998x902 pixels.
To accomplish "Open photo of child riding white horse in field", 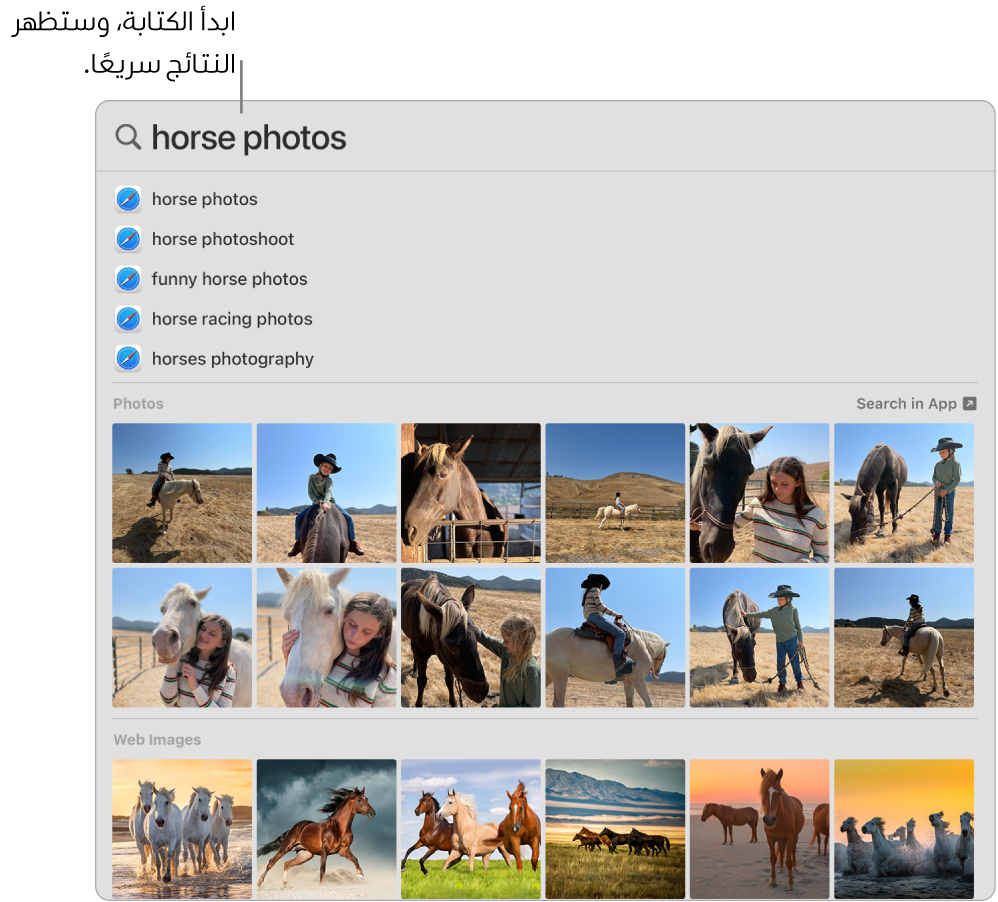I will (x=182, y=493).
